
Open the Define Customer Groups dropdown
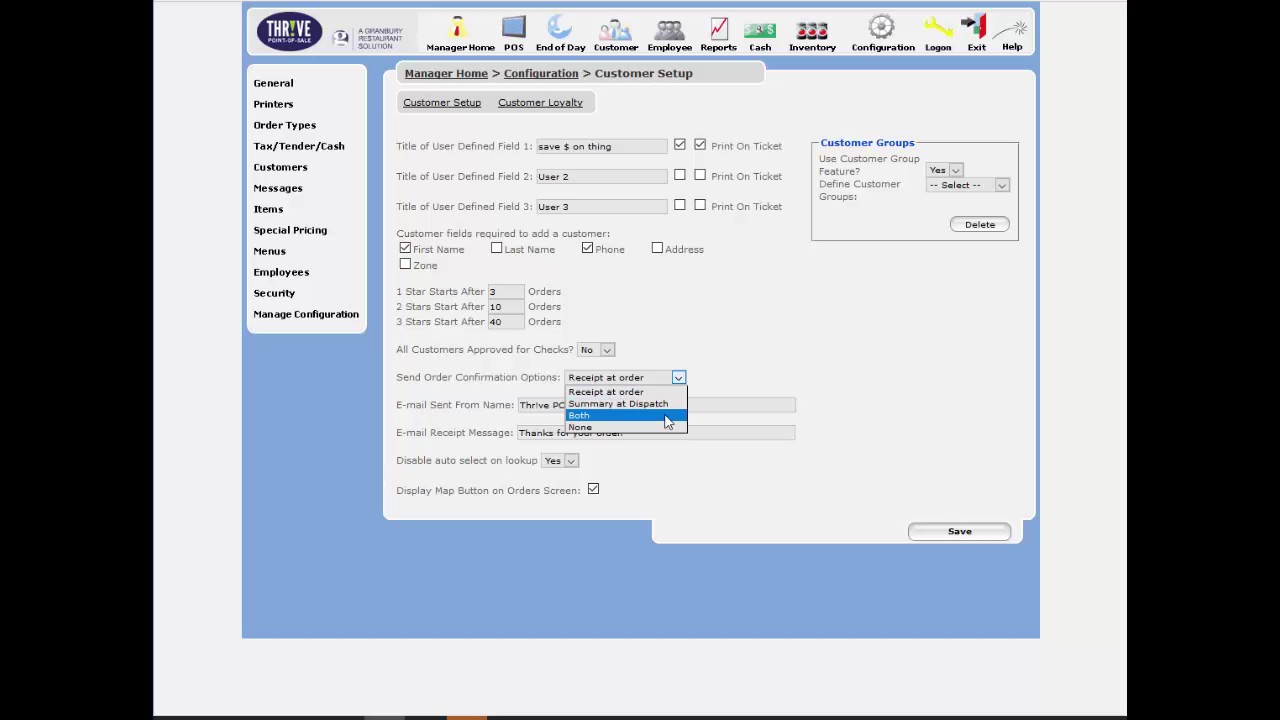[968, 185]
